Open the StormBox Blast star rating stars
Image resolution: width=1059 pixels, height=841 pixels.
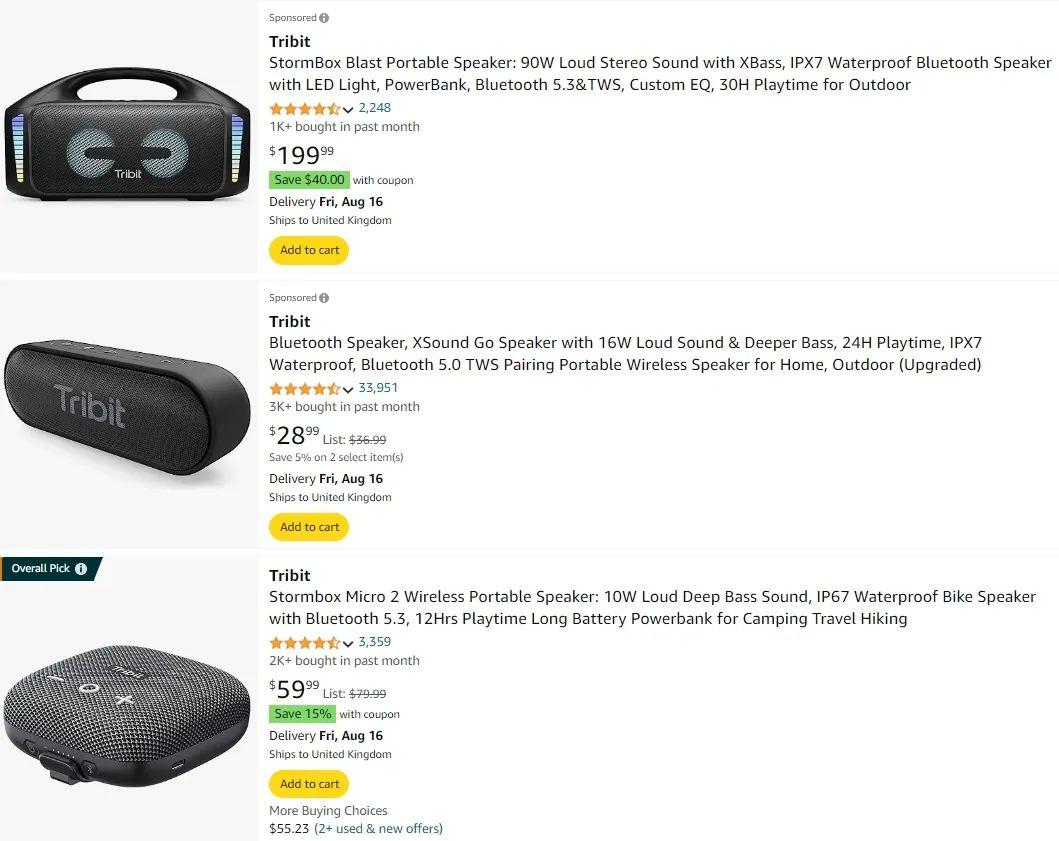304,109
